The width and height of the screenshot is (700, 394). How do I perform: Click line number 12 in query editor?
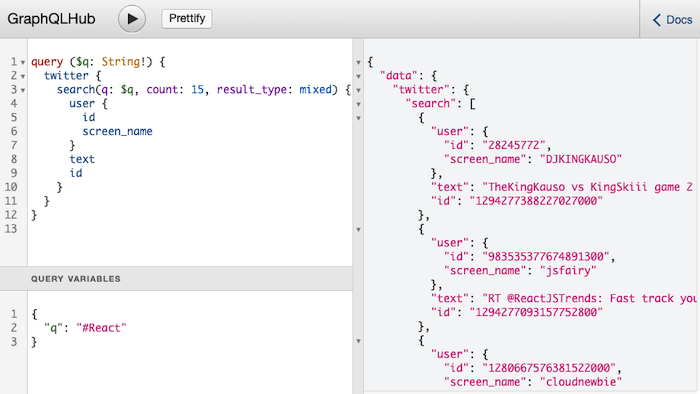pyautogui.click(x=11, y=215)
